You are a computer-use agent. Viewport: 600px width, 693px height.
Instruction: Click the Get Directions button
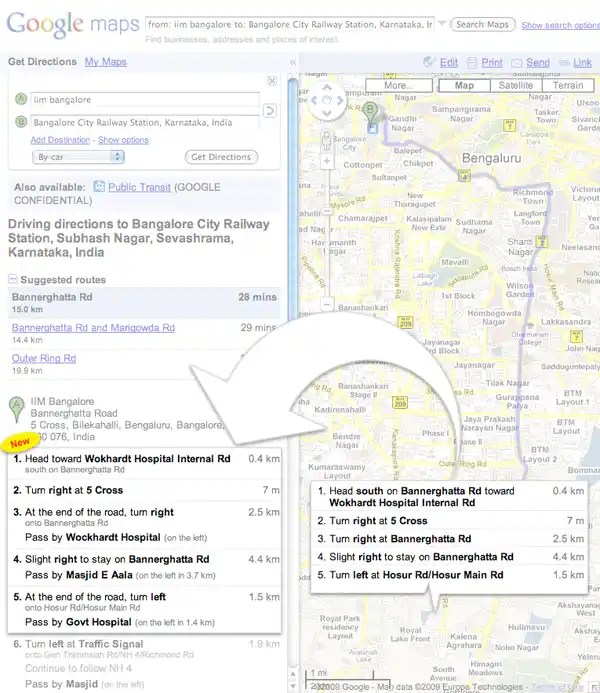[221, 157]
